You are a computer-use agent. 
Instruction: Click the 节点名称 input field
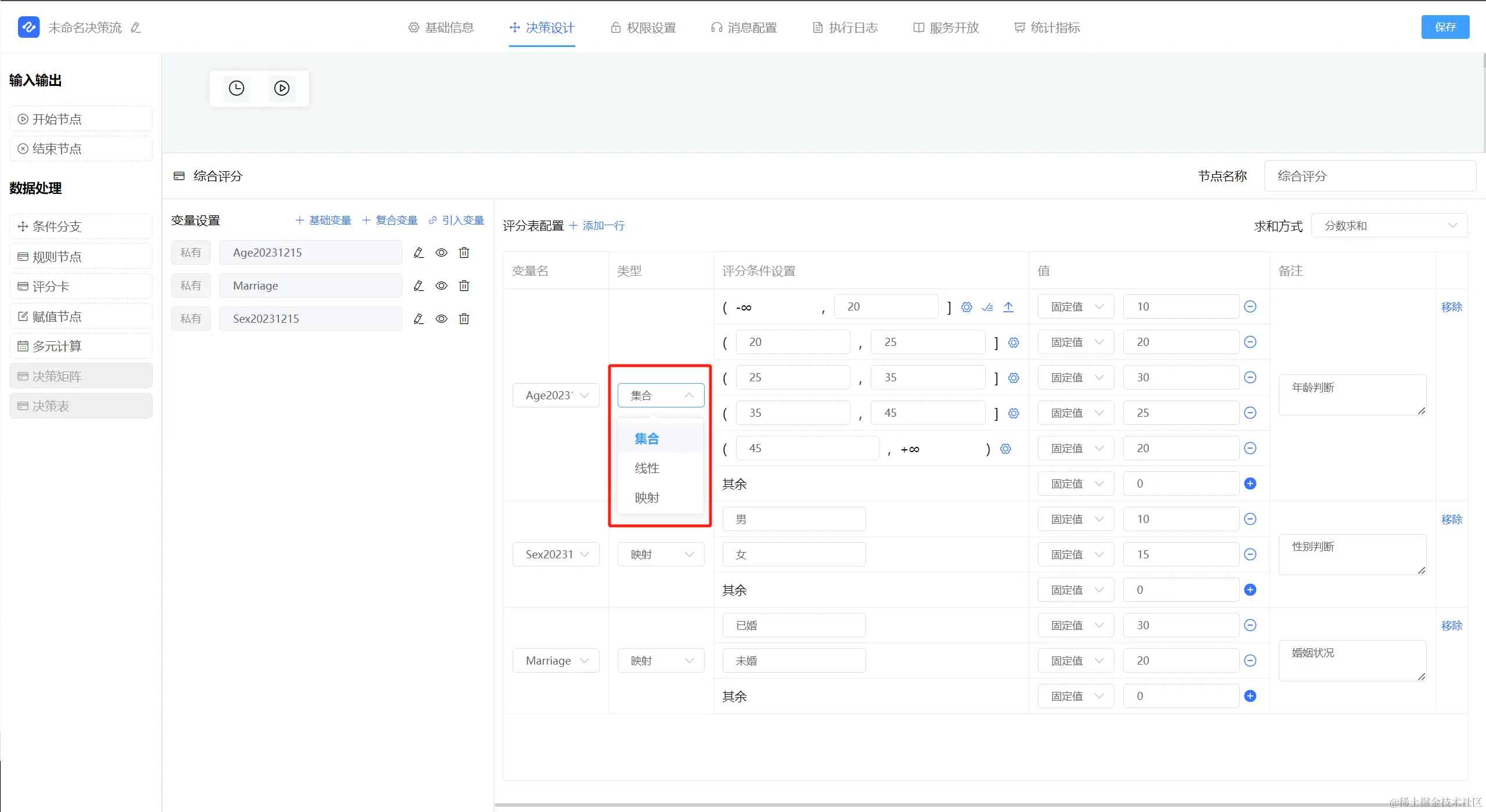coord(1369,176)
